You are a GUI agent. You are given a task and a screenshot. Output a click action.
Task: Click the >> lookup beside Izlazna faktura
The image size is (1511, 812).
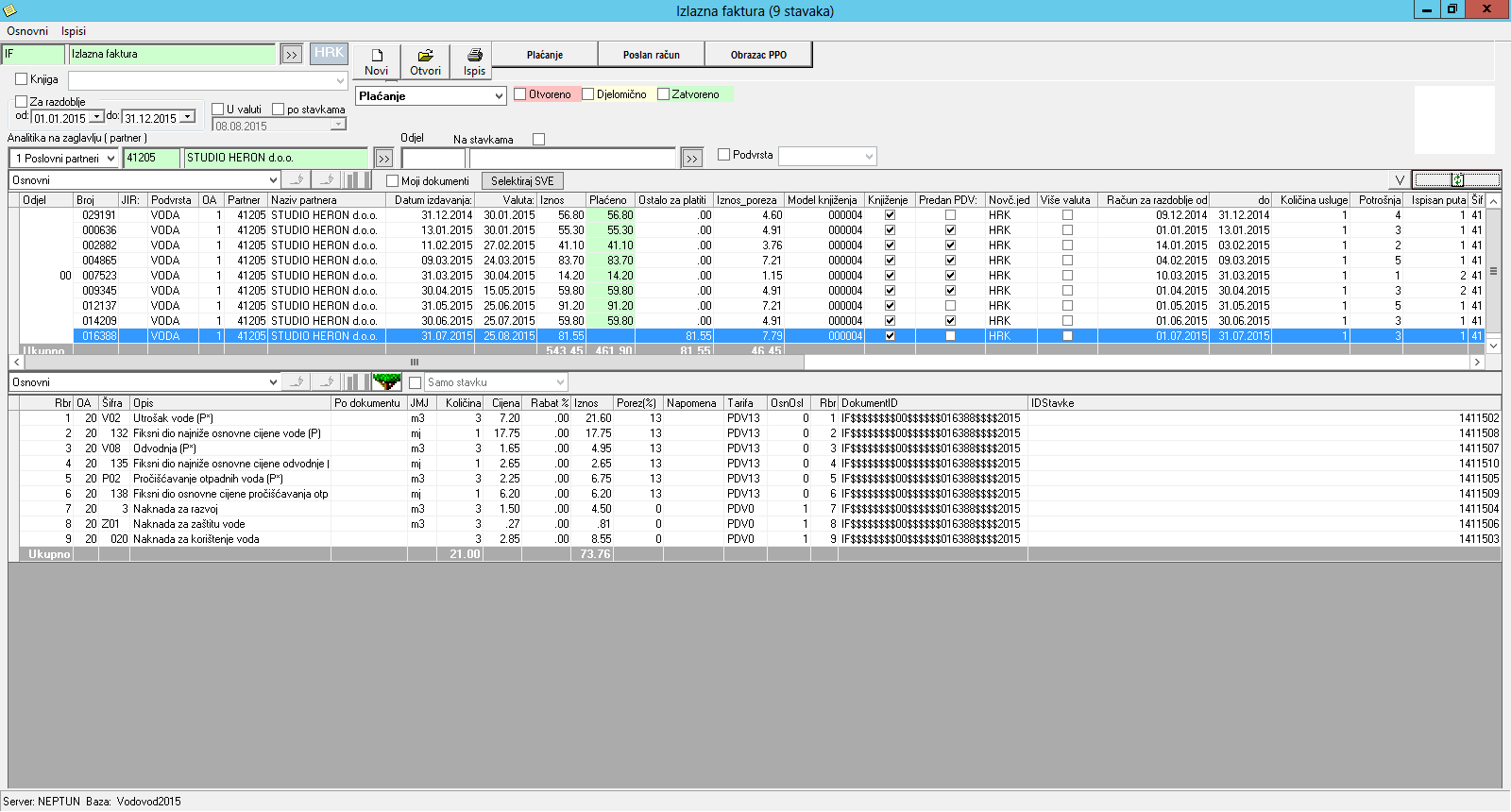tap(291, 55)
